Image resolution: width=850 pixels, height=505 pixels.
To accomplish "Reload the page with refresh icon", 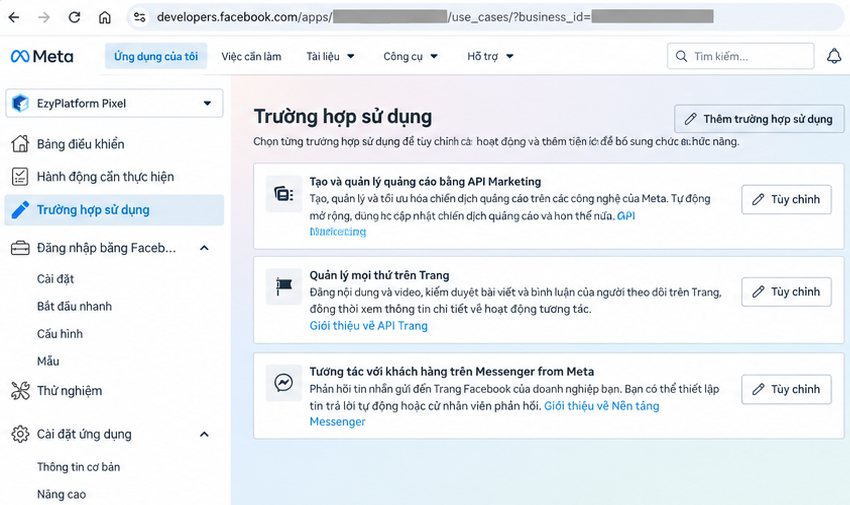I will (x=74, y=17).
